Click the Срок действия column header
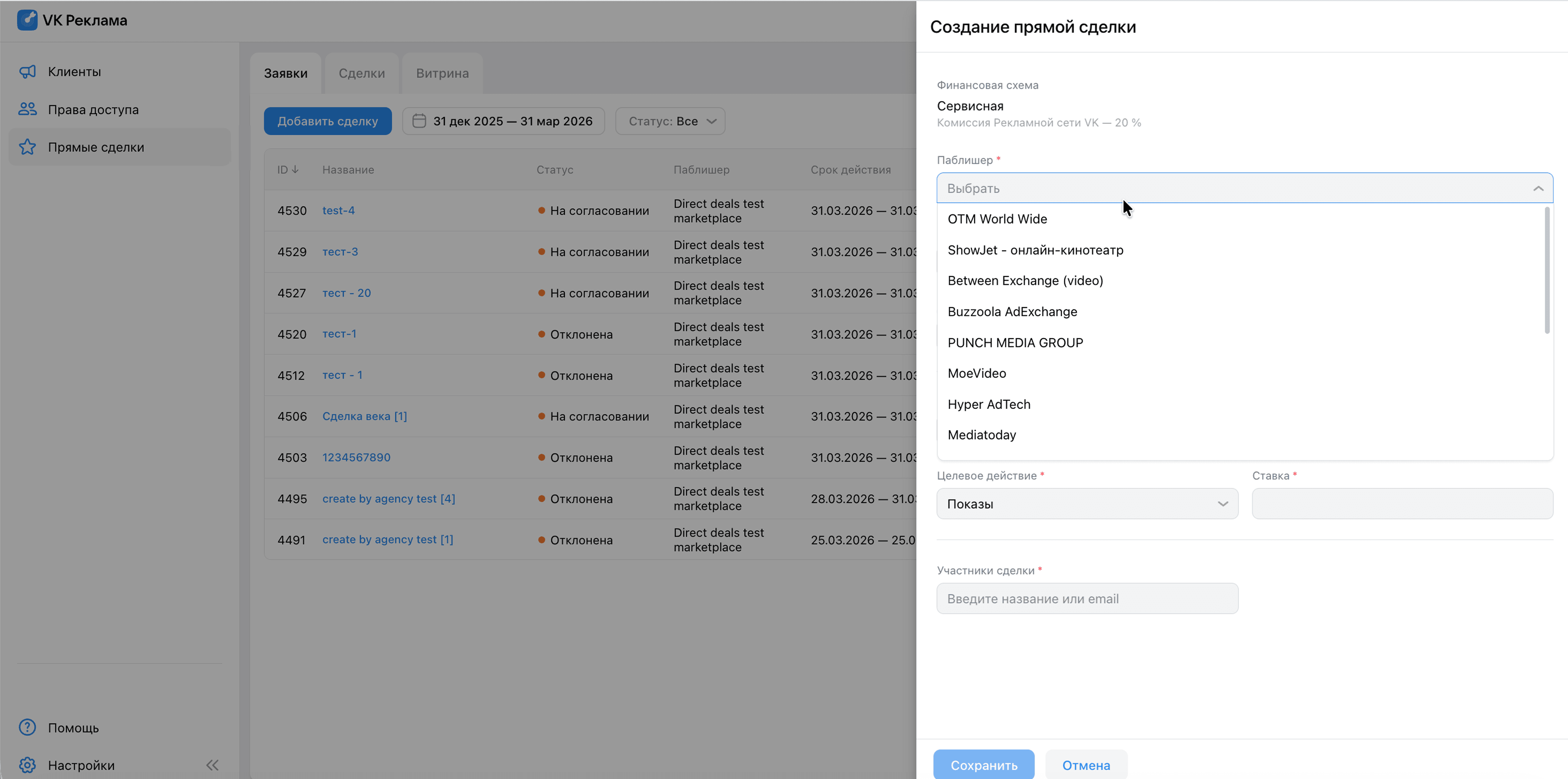 coord(850,169)
